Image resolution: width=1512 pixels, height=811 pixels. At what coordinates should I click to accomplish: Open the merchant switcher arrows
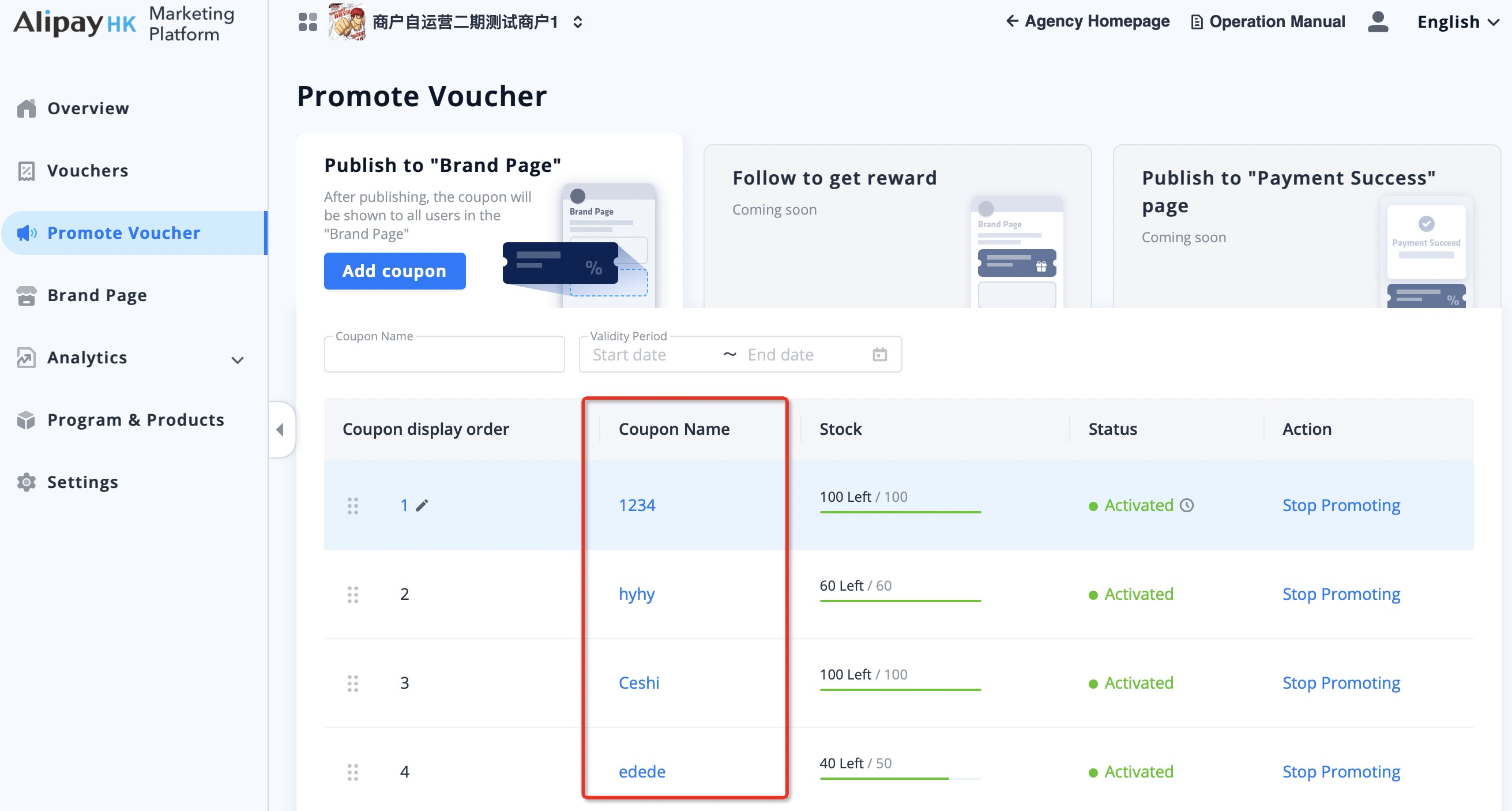(578, 22)
